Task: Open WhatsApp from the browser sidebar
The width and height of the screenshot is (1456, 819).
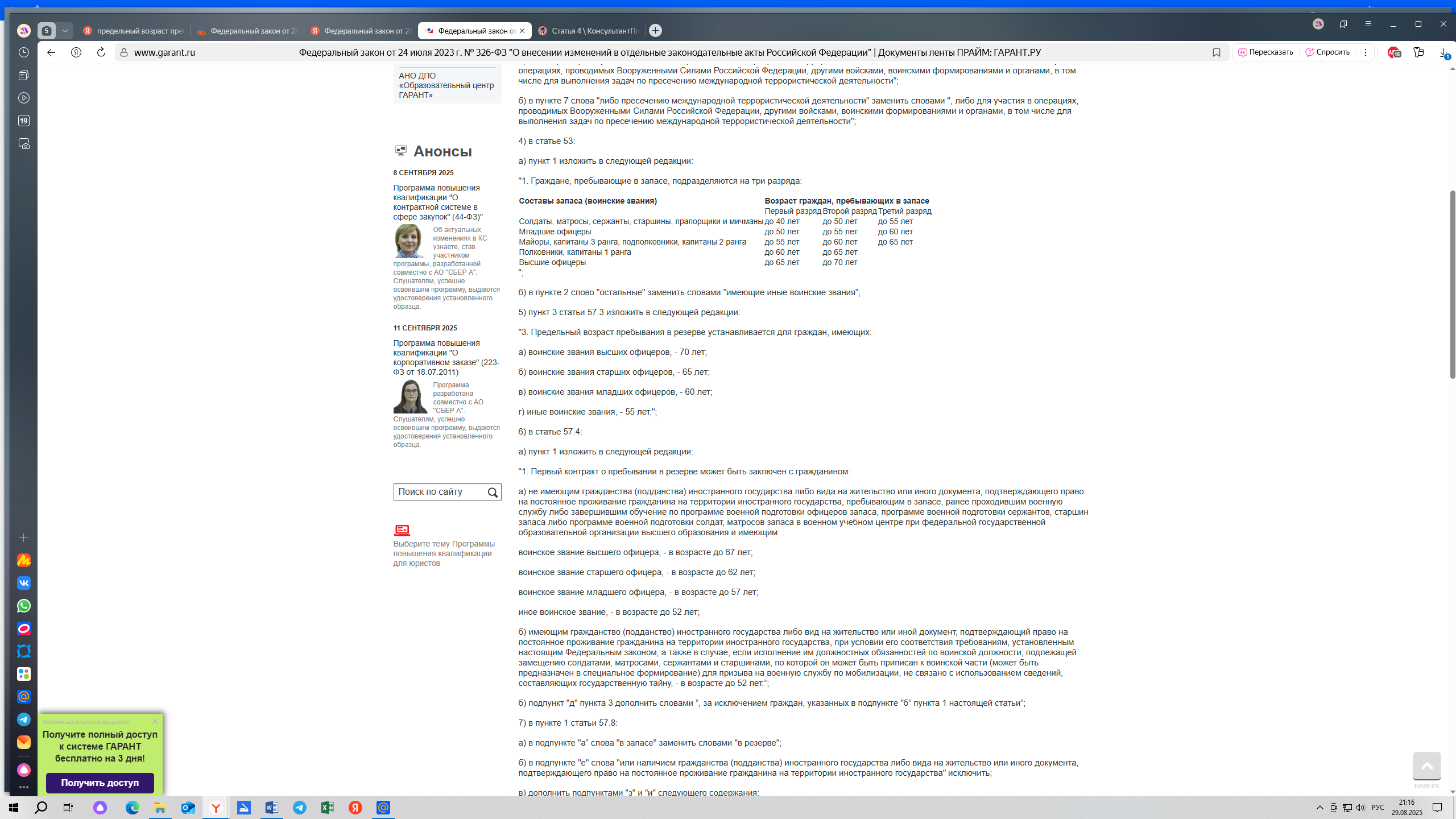Action: click(24, 606)
